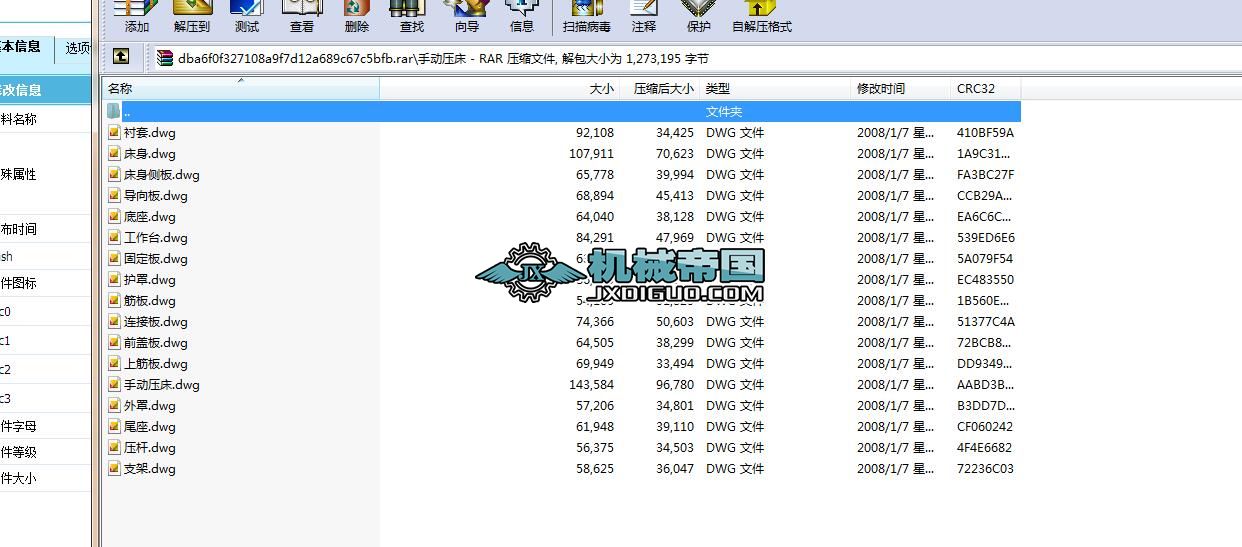Select the file name 外罩.dwg

click(x=149, y=405)
